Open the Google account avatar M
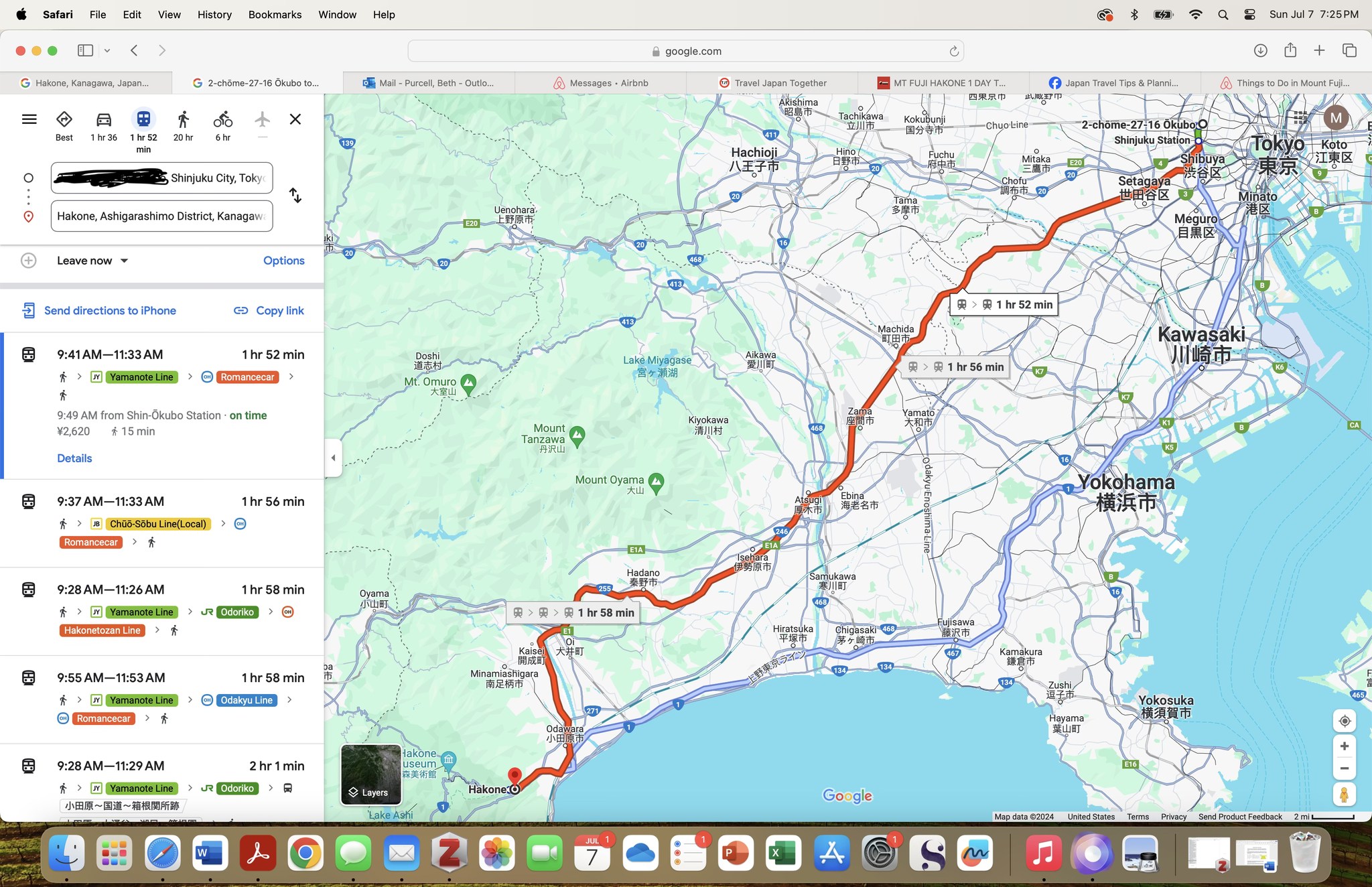Screen dimensions: 1372x887 tap(1336, 119)
